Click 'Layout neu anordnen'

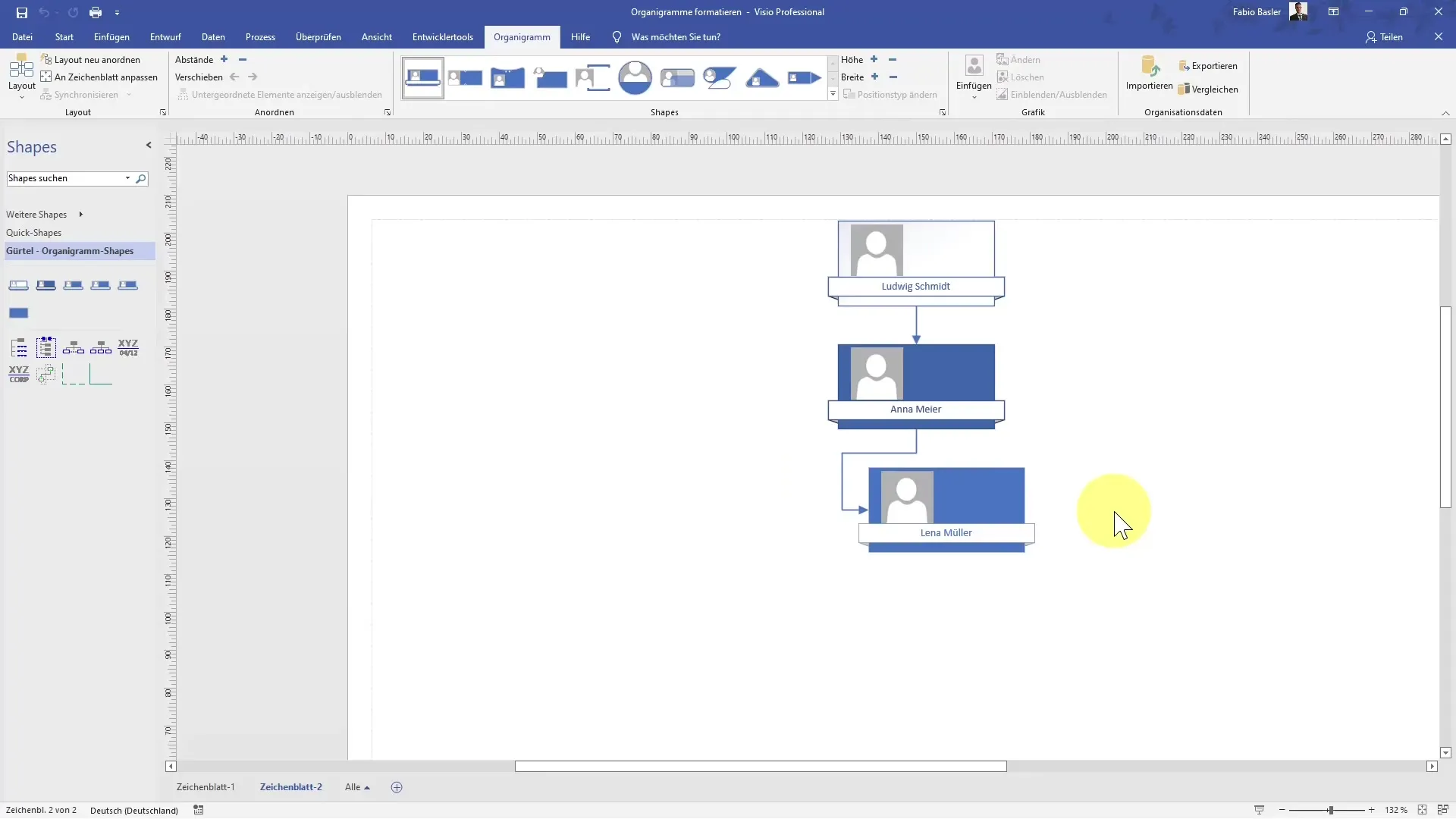tap(90, 59)
